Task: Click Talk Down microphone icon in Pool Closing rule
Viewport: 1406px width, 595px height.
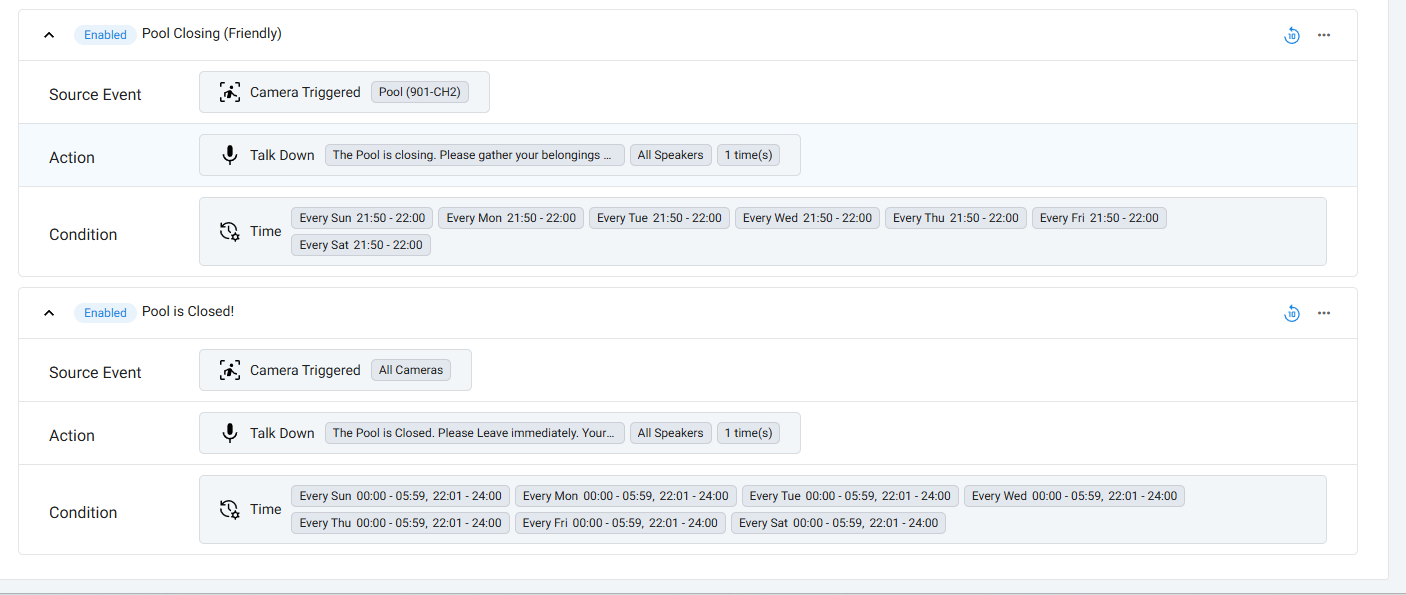Action: 230,155
